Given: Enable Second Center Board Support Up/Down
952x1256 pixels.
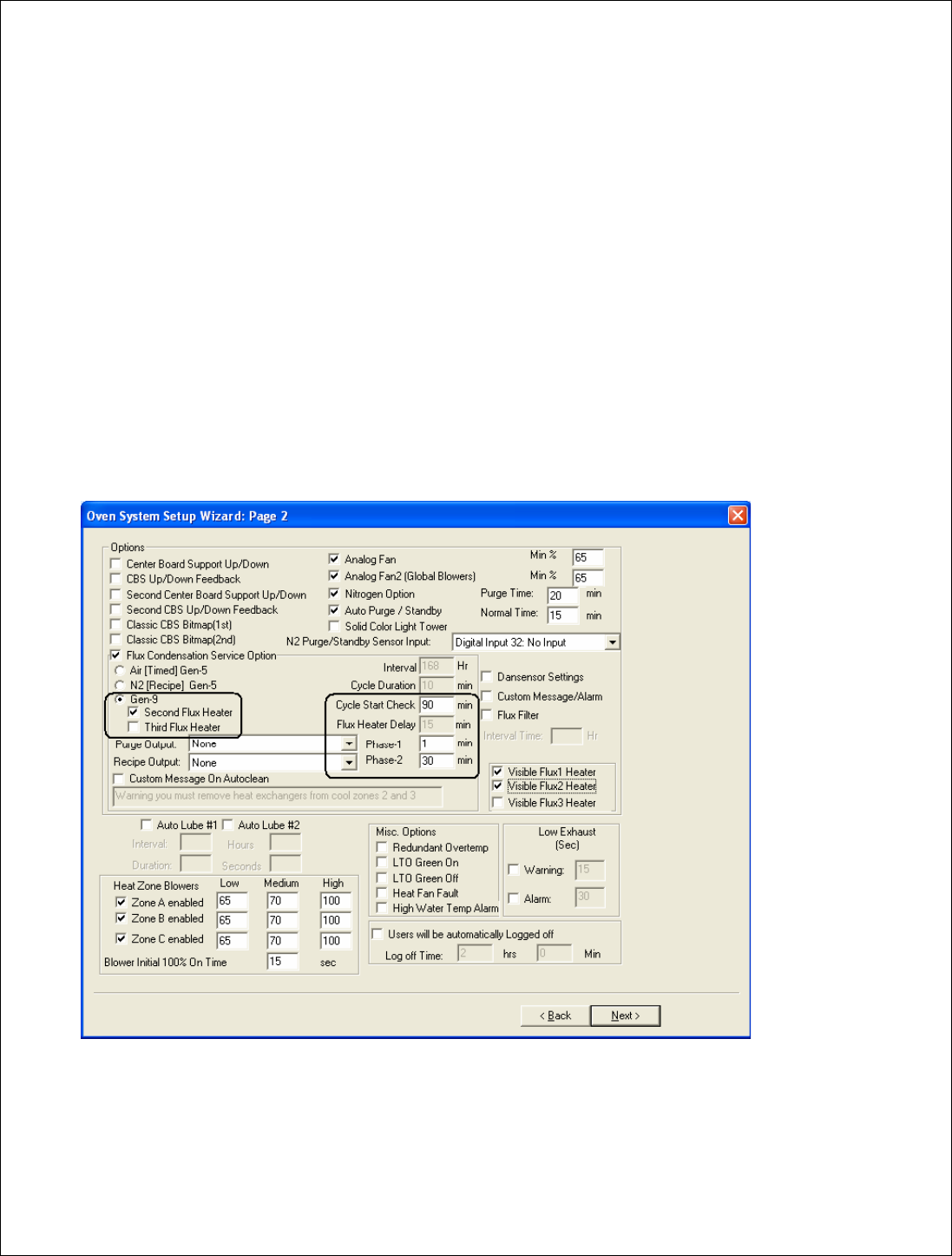Looking at the screenshot, I should [115, 595].
